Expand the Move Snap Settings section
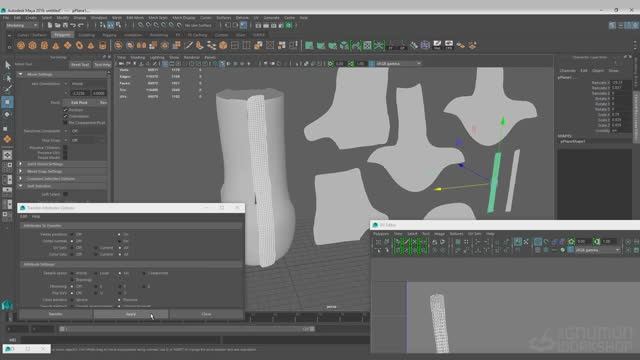The width and height of the screenshot is (640, 360). coord(63,171)
